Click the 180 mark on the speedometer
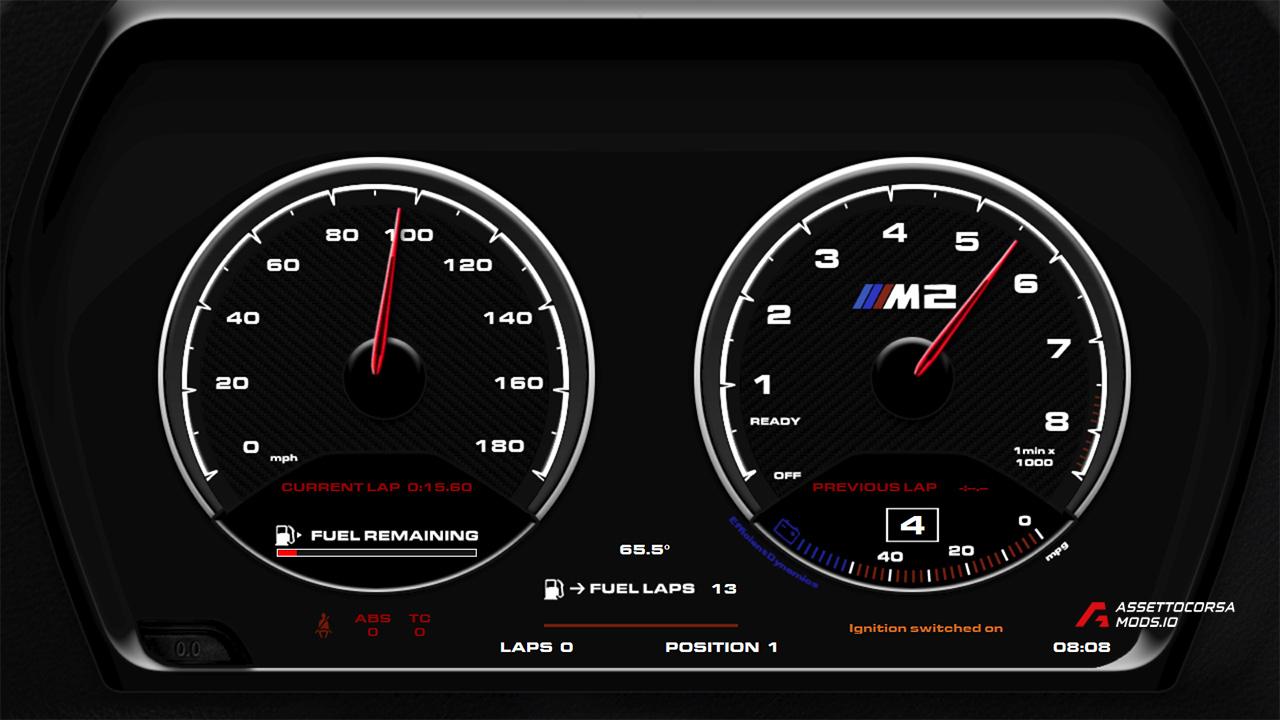 tap(501, 446)
